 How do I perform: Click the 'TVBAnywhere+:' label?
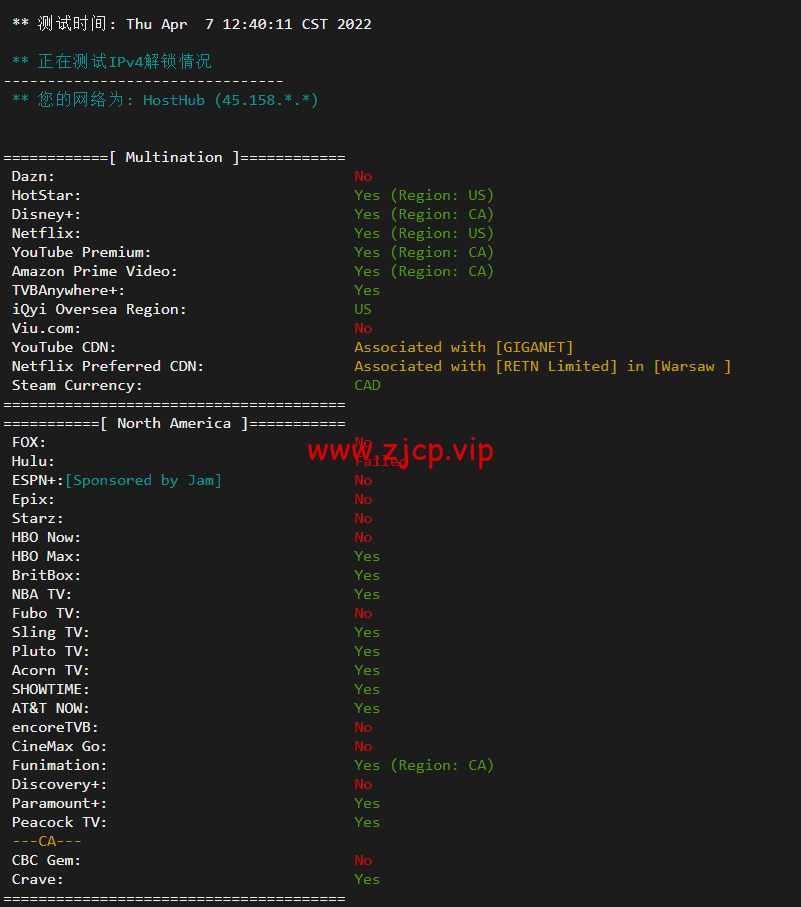tap(68, 290)
